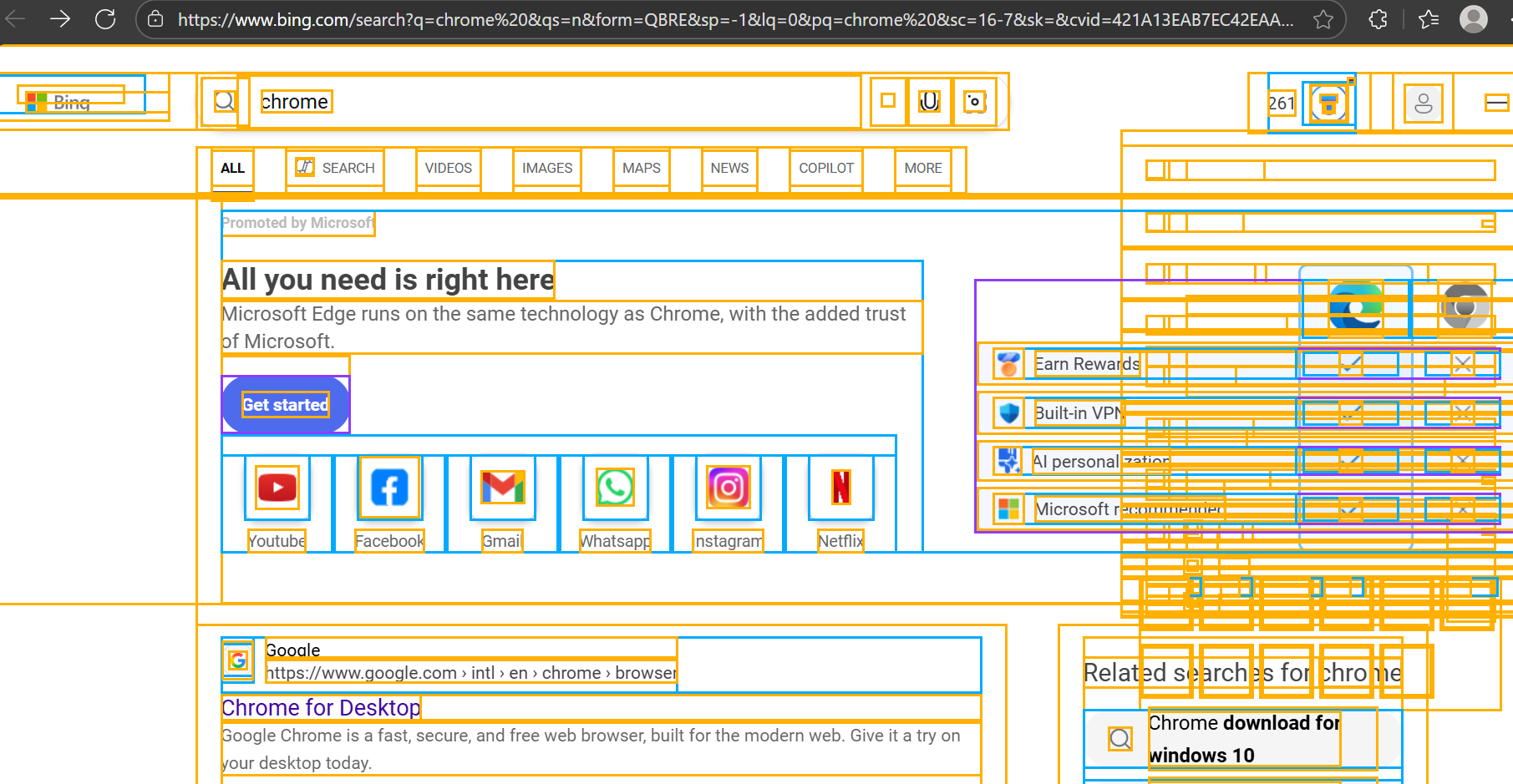1513x784 pixels.
Task: Click the browser forward arrow
Action: pos(60,18)
